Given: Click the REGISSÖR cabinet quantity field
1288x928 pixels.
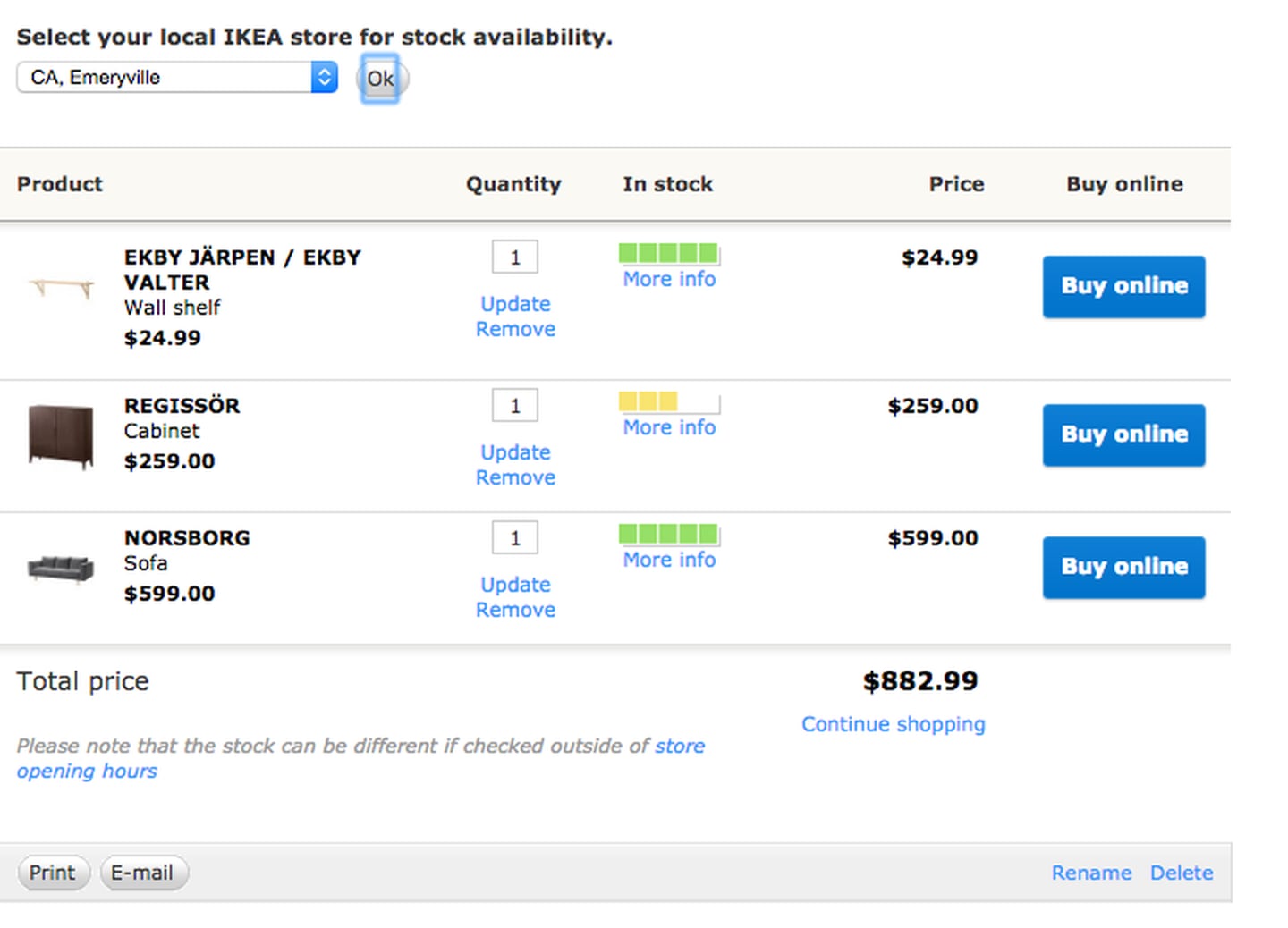Looking at the screenshot, I should point(514,406).
